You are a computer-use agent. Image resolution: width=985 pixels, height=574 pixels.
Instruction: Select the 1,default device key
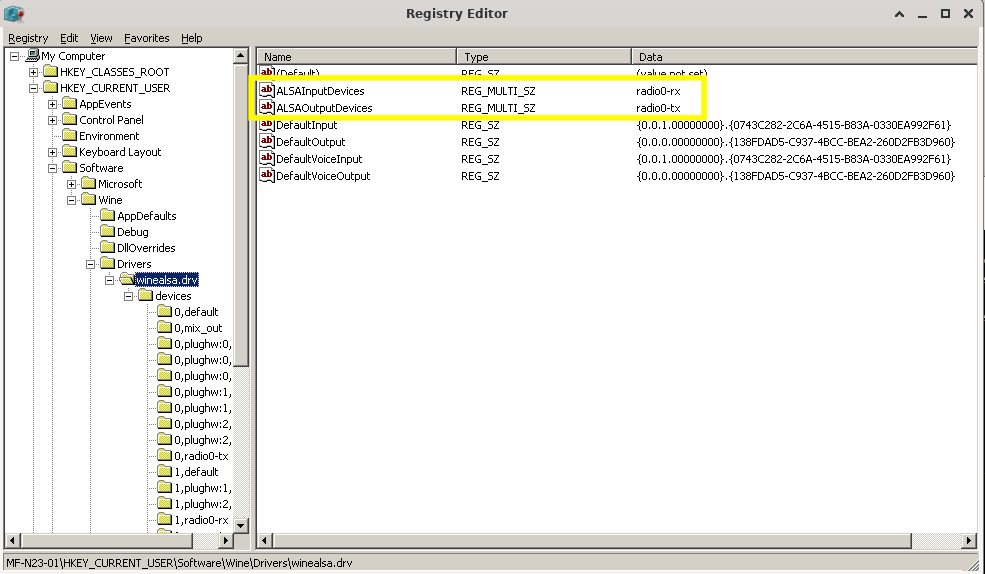196,472
